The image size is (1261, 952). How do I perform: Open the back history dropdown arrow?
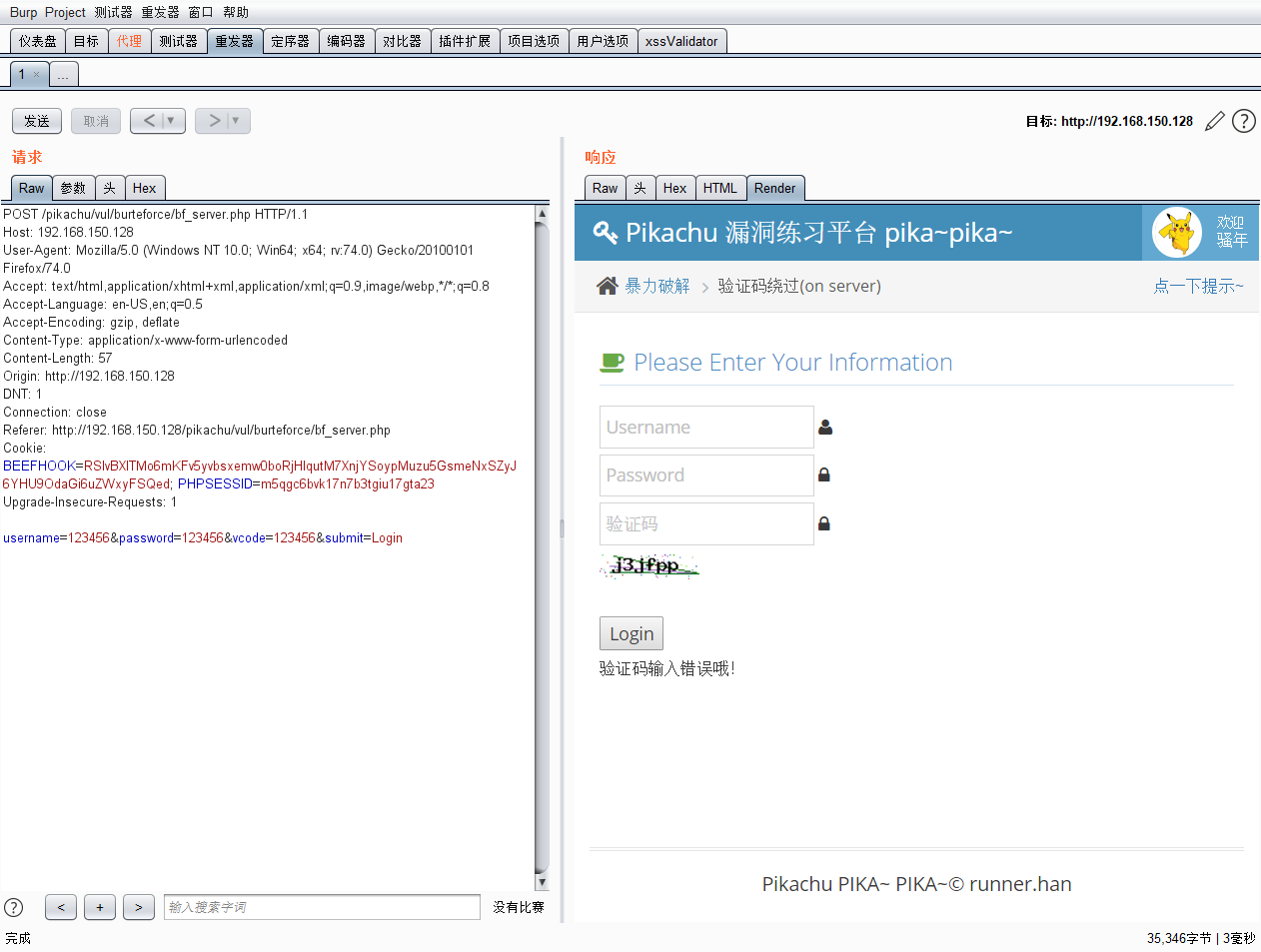pos(172,120)
